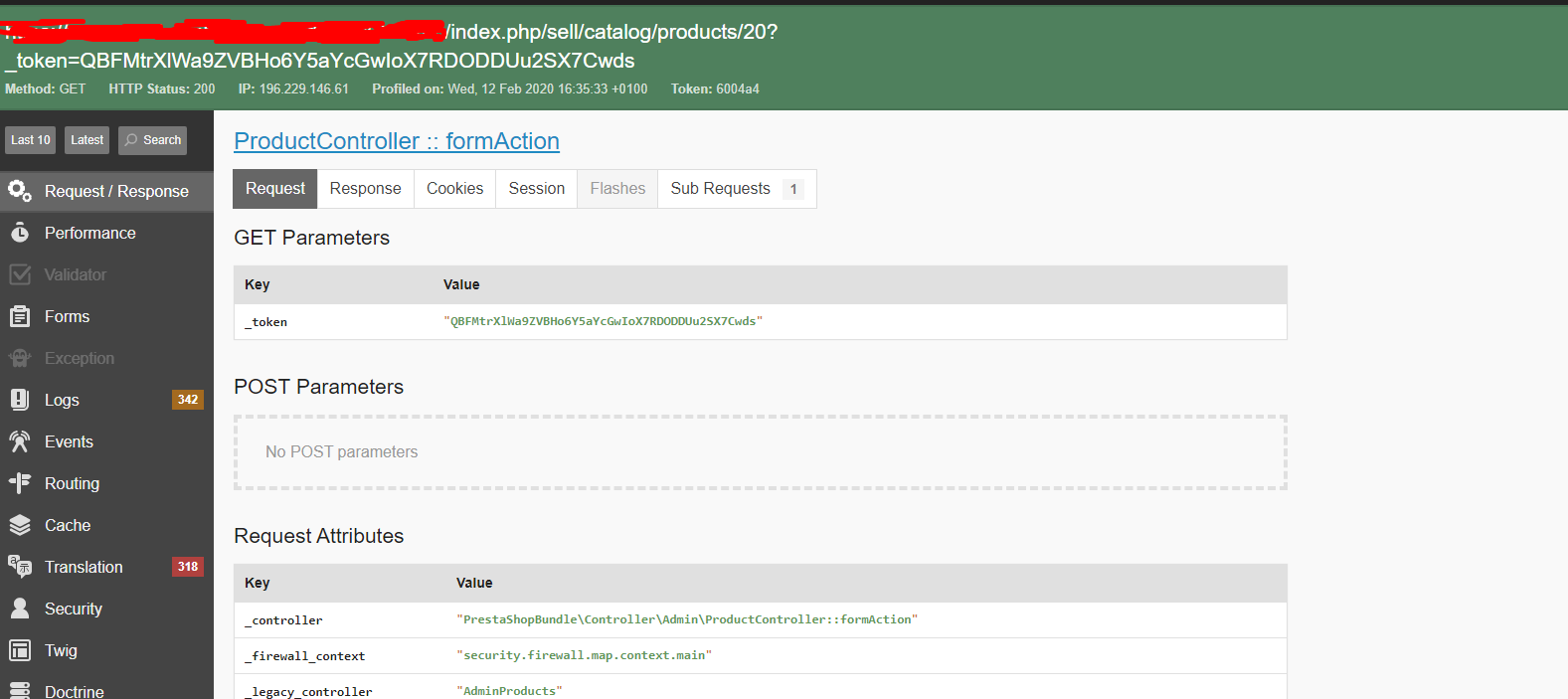The image size is (1568, 699).
Task: Open the profiler Search button
Action: pos(152,140)
